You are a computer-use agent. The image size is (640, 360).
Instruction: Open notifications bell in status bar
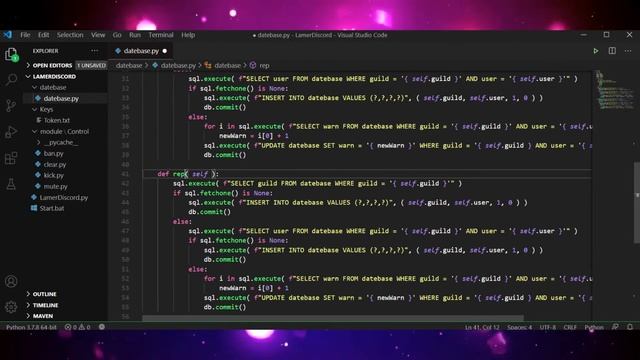coord(630,327)
